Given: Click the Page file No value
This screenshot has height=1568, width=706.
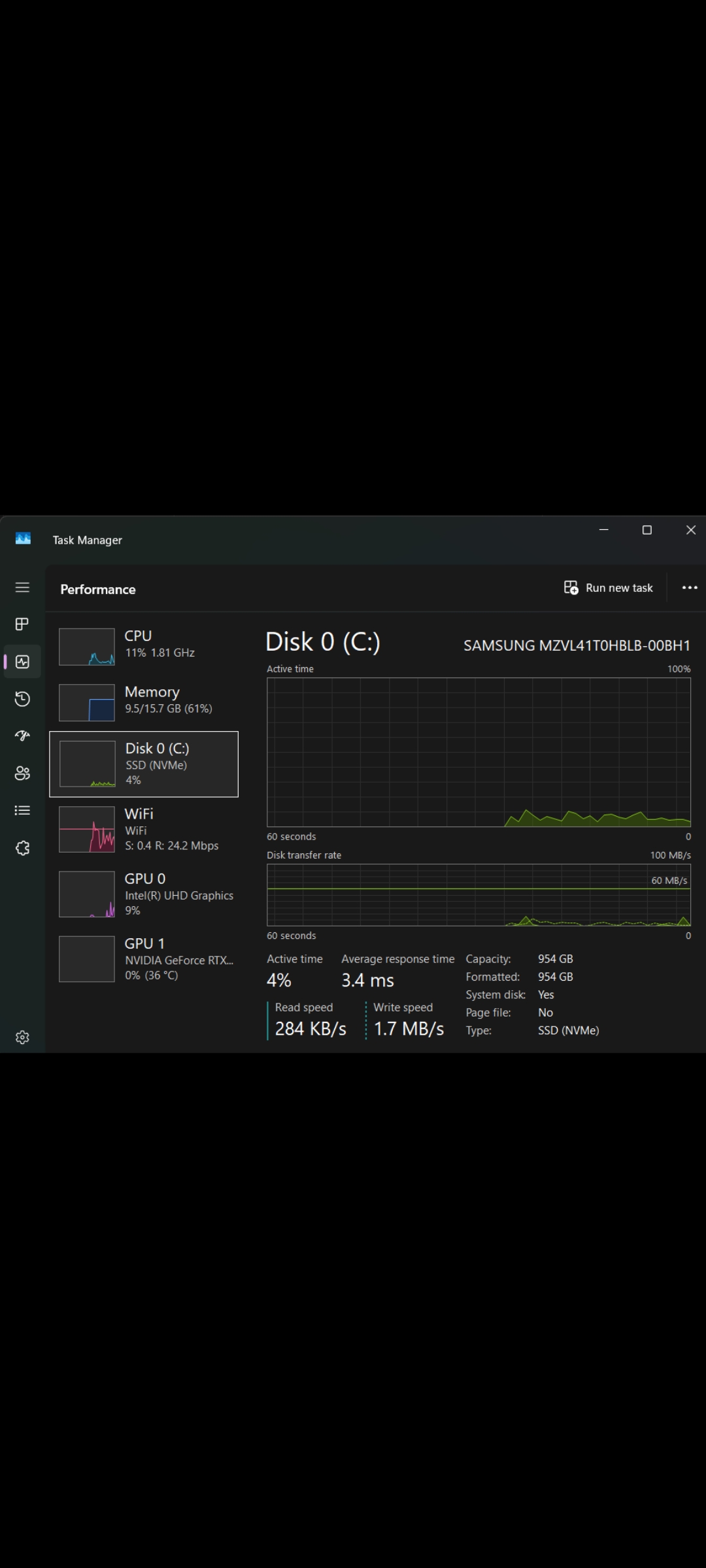Looking at the screenshot, I should (x=545, y=1013).
